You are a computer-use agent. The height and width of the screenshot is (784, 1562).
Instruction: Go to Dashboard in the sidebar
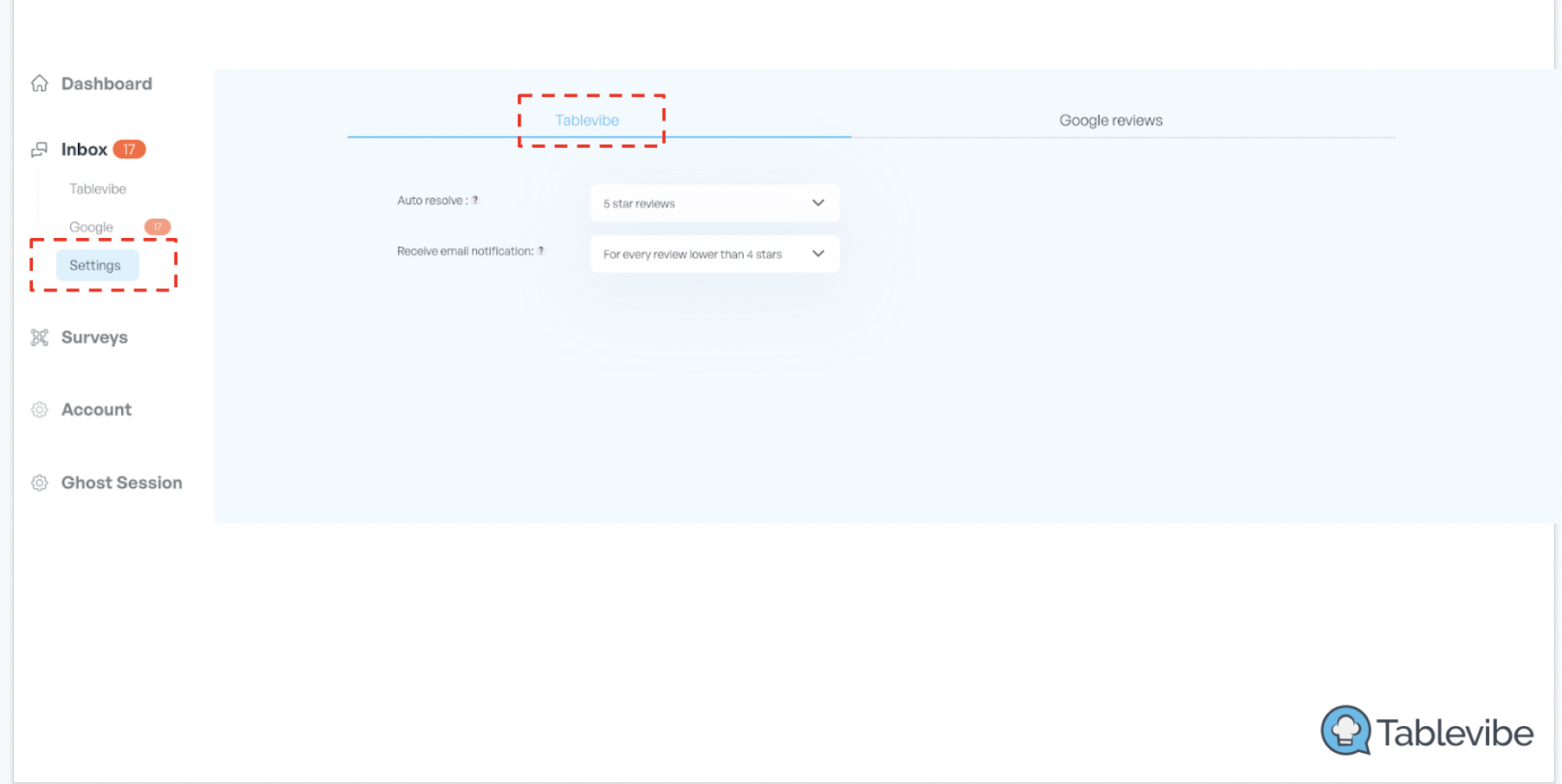106,84
